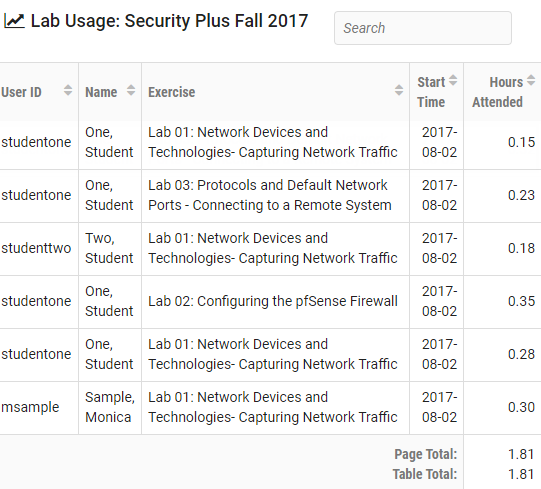Click the Hours Attended header text
Image resolution: width=541 pixels, height=489 pixels.
pyautogui.click(x=498, y=92)
